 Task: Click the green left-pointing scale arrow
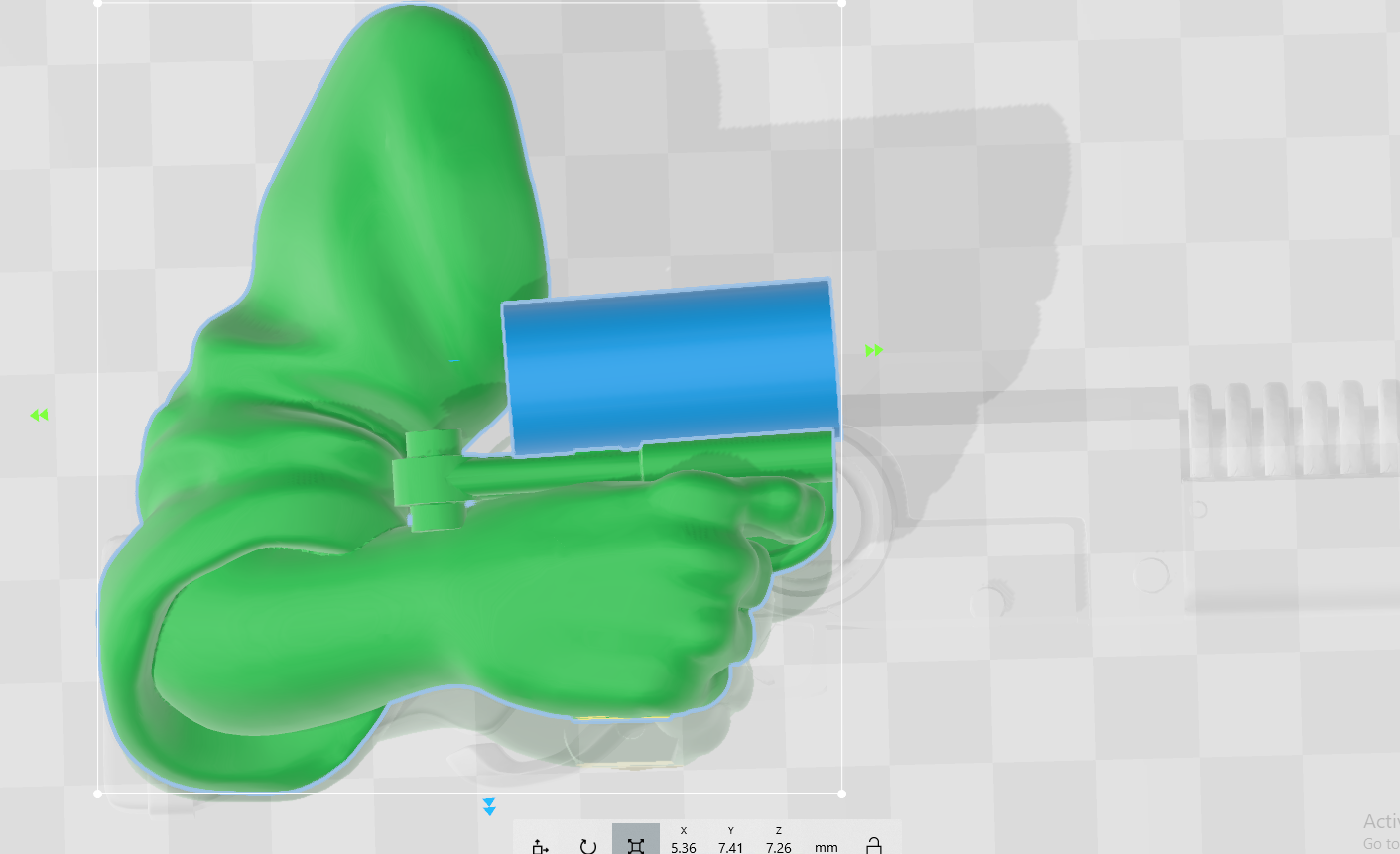point(39,415)
